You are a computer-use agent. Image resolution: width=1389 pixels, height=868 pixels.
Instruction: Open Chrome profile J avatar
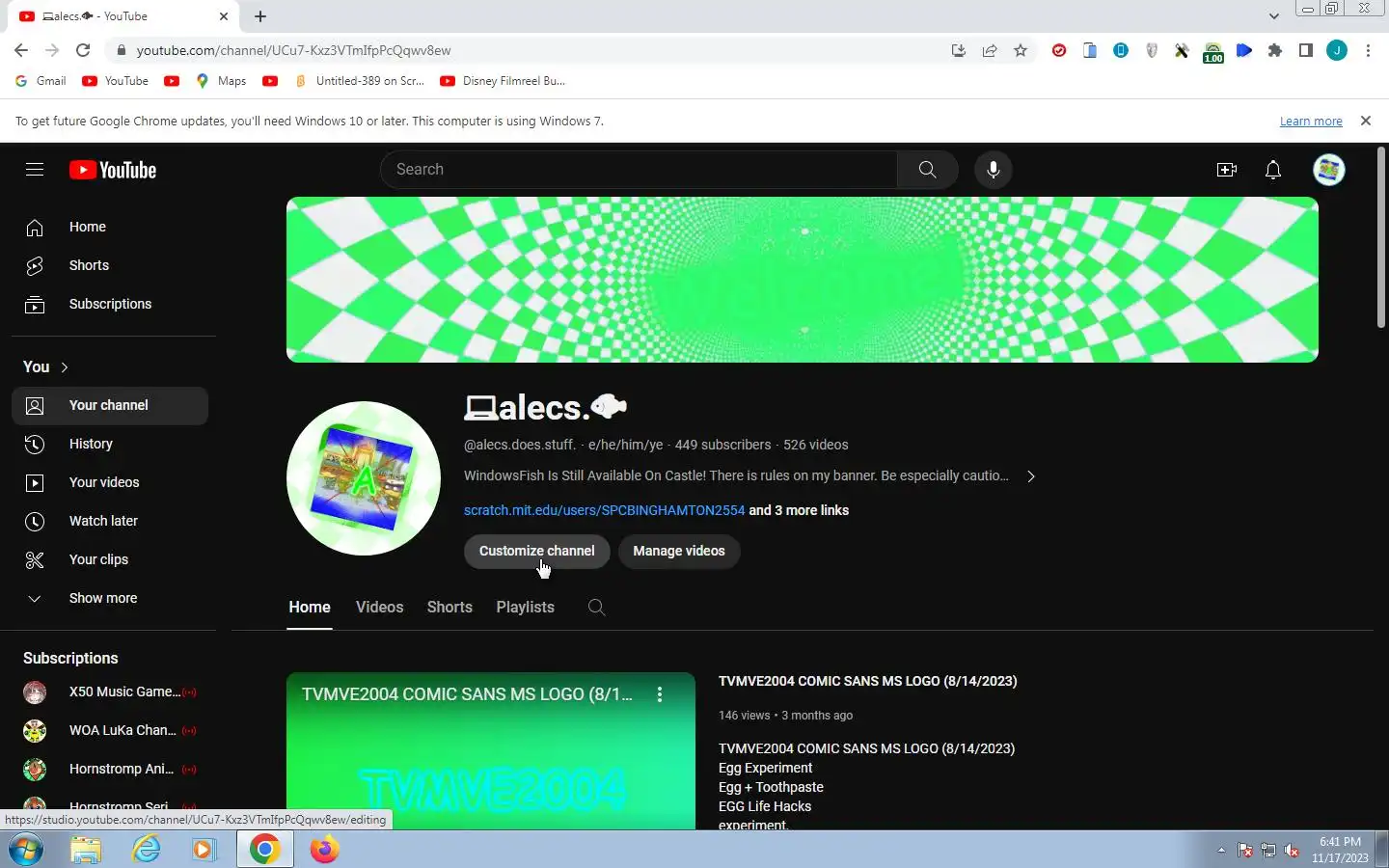click(1337, 50)
